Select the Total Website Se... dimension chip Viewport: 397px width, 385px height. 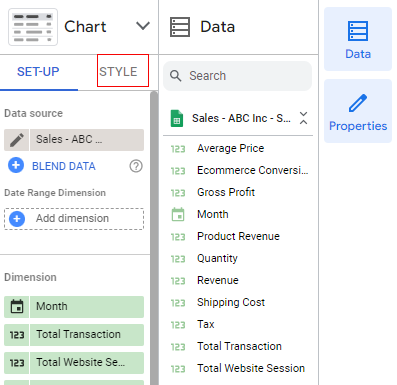[x=87, y=363]
